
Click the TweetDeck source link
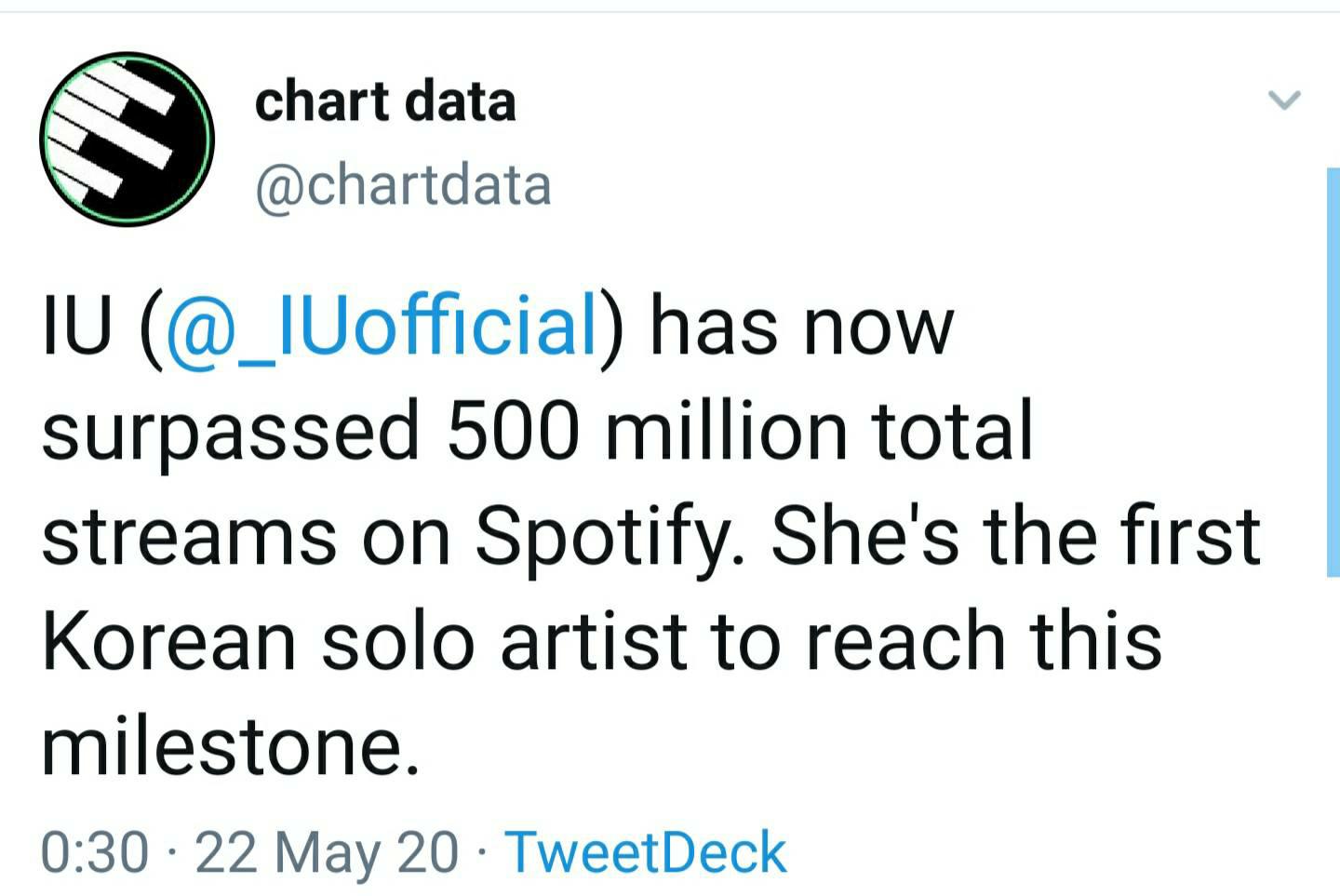(646, 852)
